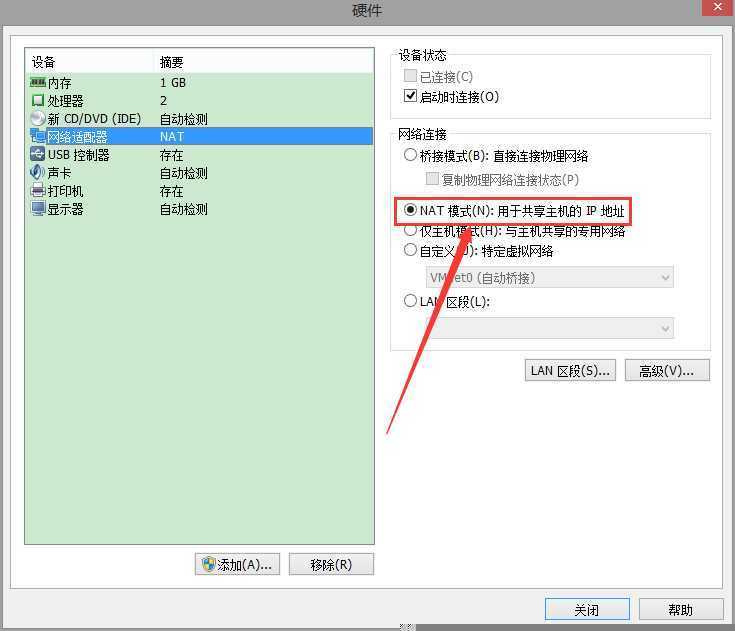
Task: Select the printer (打印机) icon
Action: point(38,190)
